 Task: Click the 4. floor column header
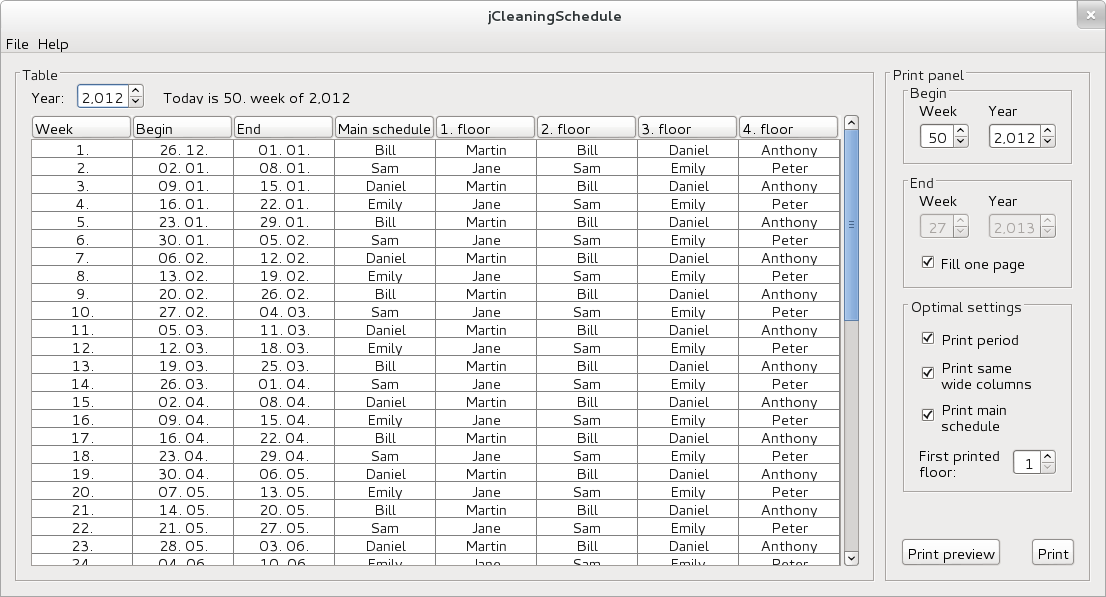pos(789,128)
